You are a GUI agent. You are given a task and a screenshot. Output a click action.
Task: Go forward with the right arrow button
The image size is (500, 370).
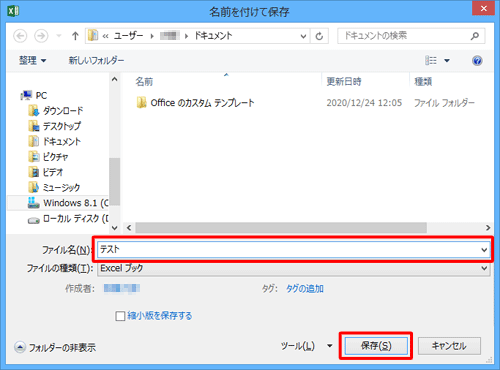click(x=41, y=36)
